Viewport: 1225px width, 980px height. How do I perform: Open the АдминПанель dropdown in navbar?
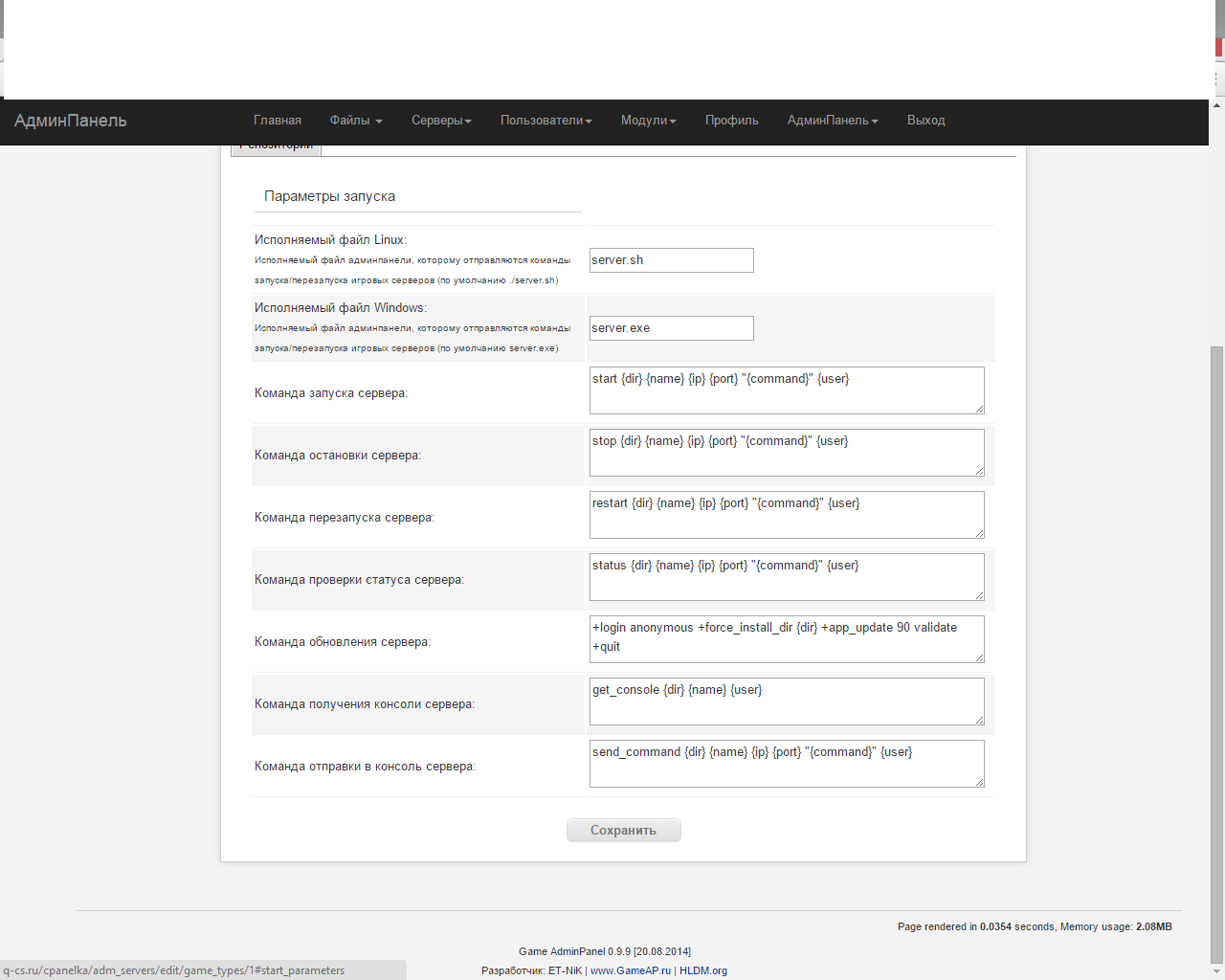pos(832,121)
